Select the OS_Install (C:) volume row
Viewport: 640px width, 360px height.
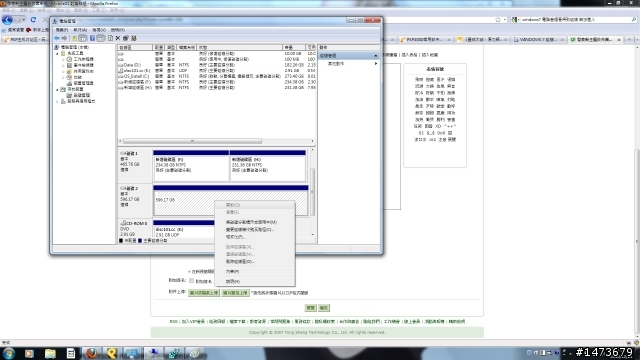pos(217,76)
